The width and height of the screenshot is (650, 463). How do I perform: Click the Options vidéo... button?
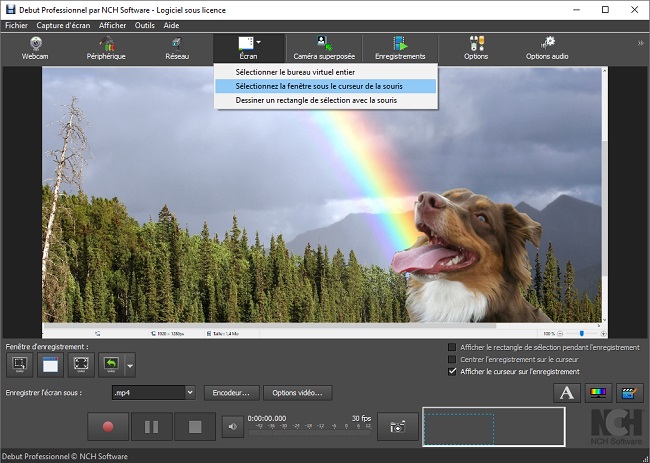click(x=298, y=393)
